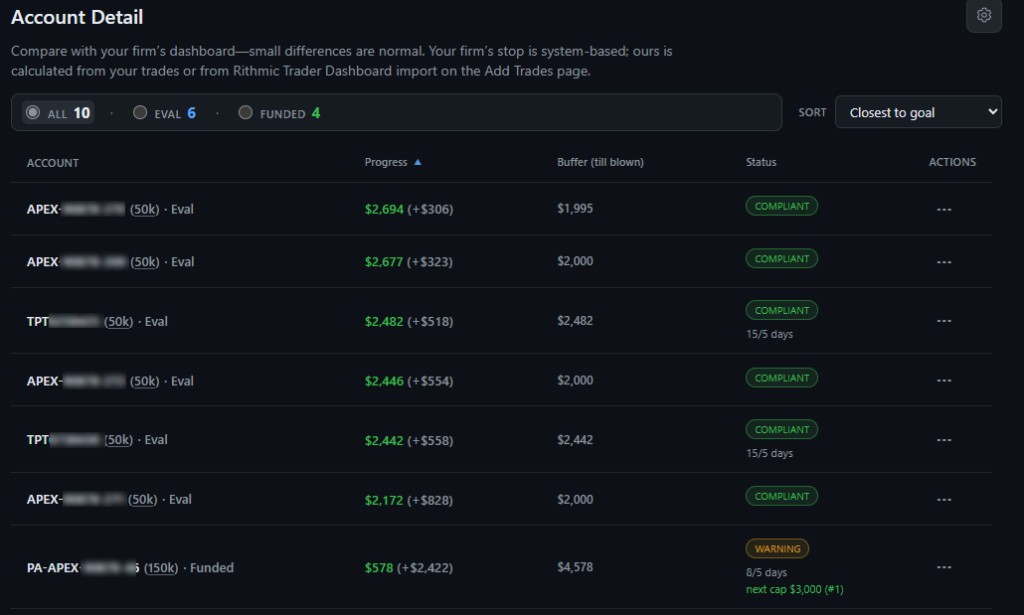Select the FUNDED 4 radio filter
This screenshot has width=1024, height=615.
[x=280, y=113]
